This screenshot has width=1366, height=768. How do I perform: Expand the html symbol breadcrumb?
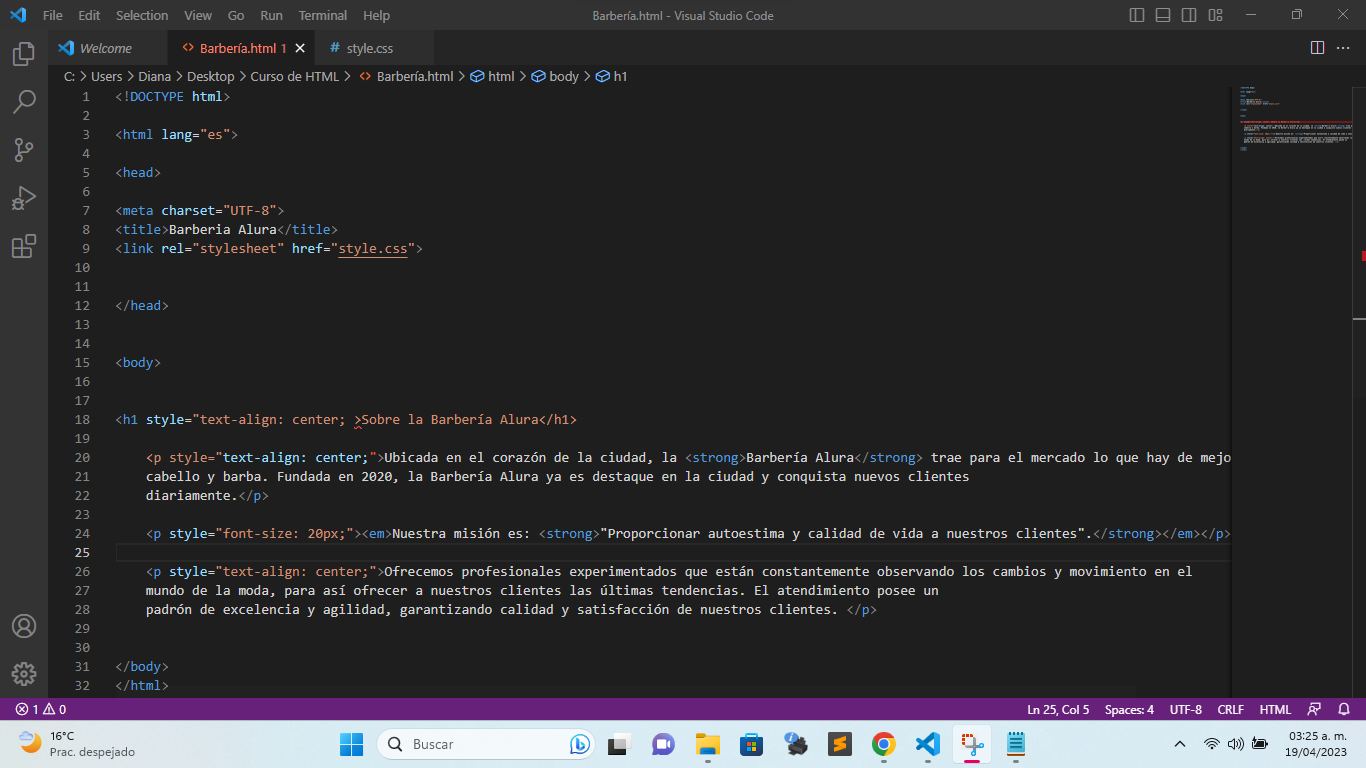click(492, 76)
